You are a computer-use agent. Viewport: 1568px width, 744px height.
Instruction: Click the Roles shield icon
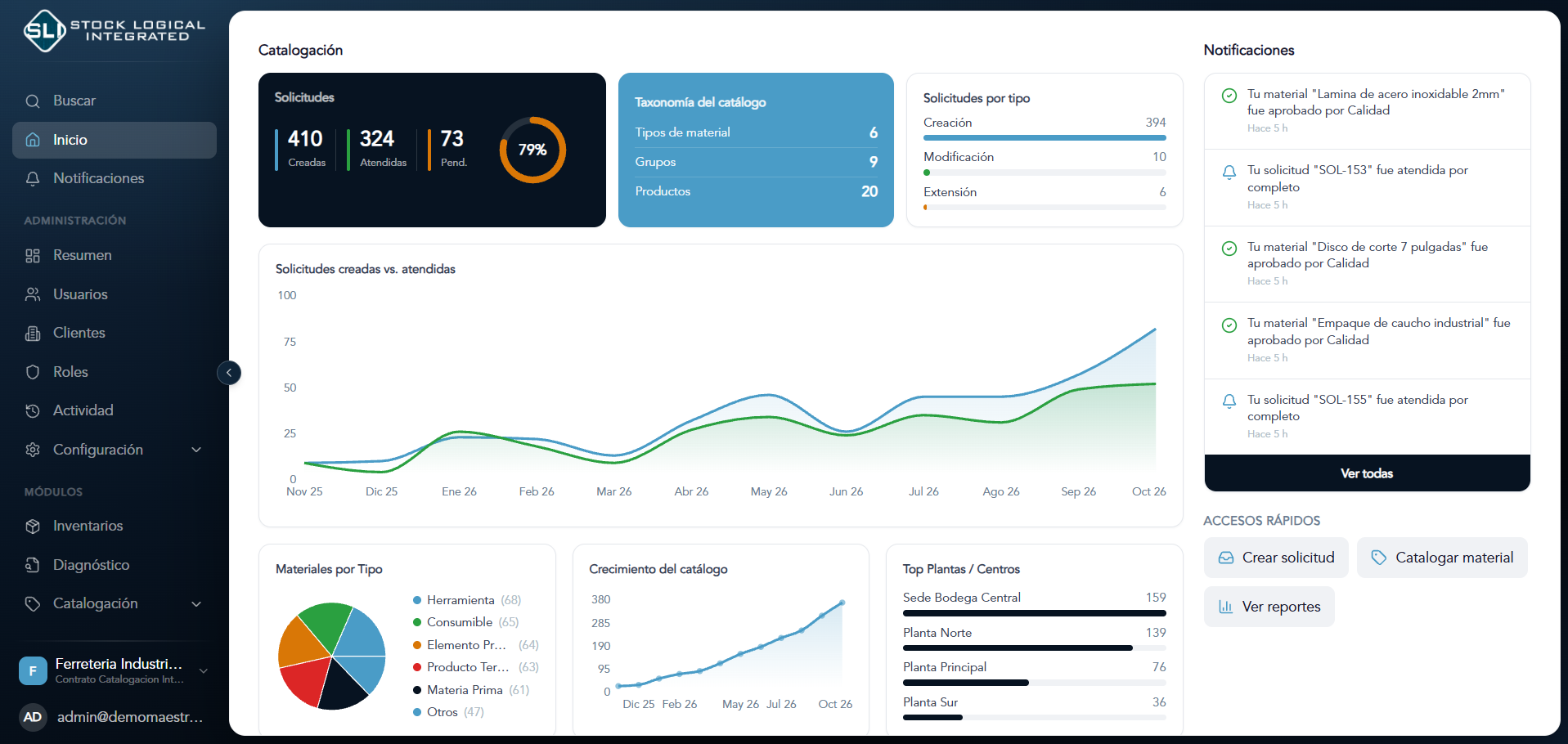(x=33, y=372)
